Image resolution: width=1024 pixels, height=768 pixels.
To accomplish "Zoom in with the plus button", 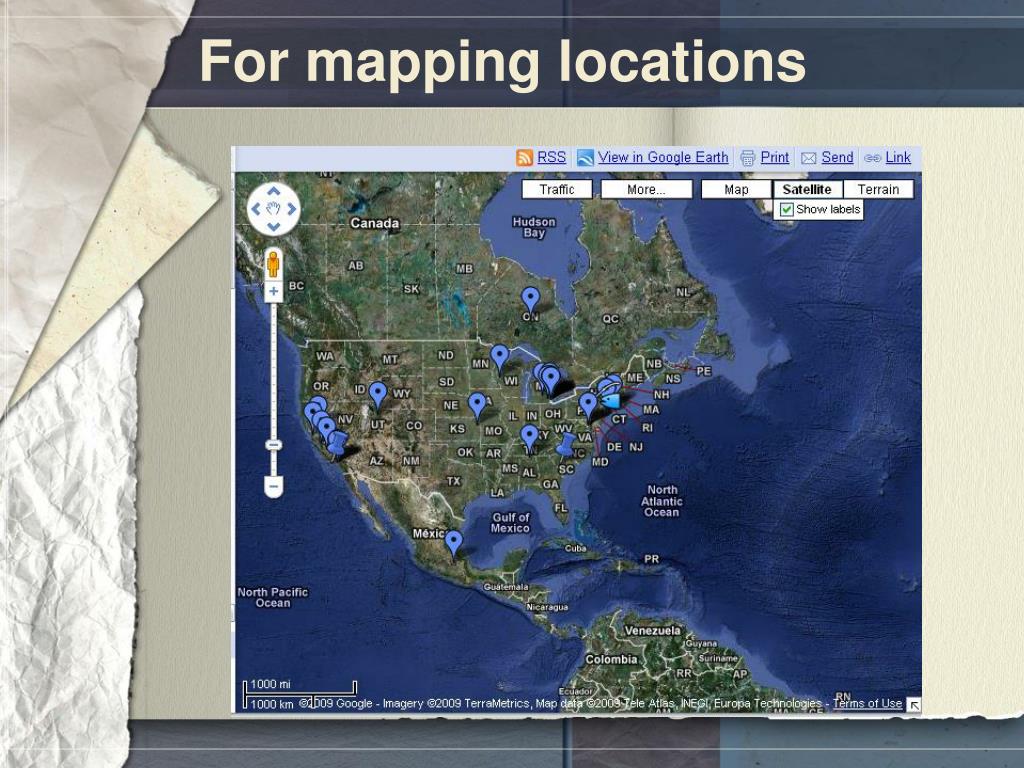I will pyautogui.click(x=274, y=292).
